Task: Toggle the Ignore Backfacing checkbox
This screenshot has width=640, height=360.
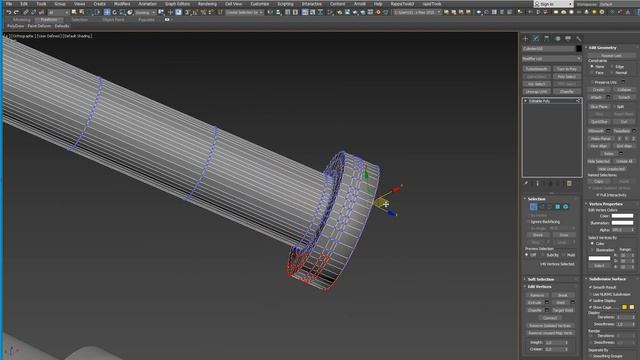Action: pos(528,222)
